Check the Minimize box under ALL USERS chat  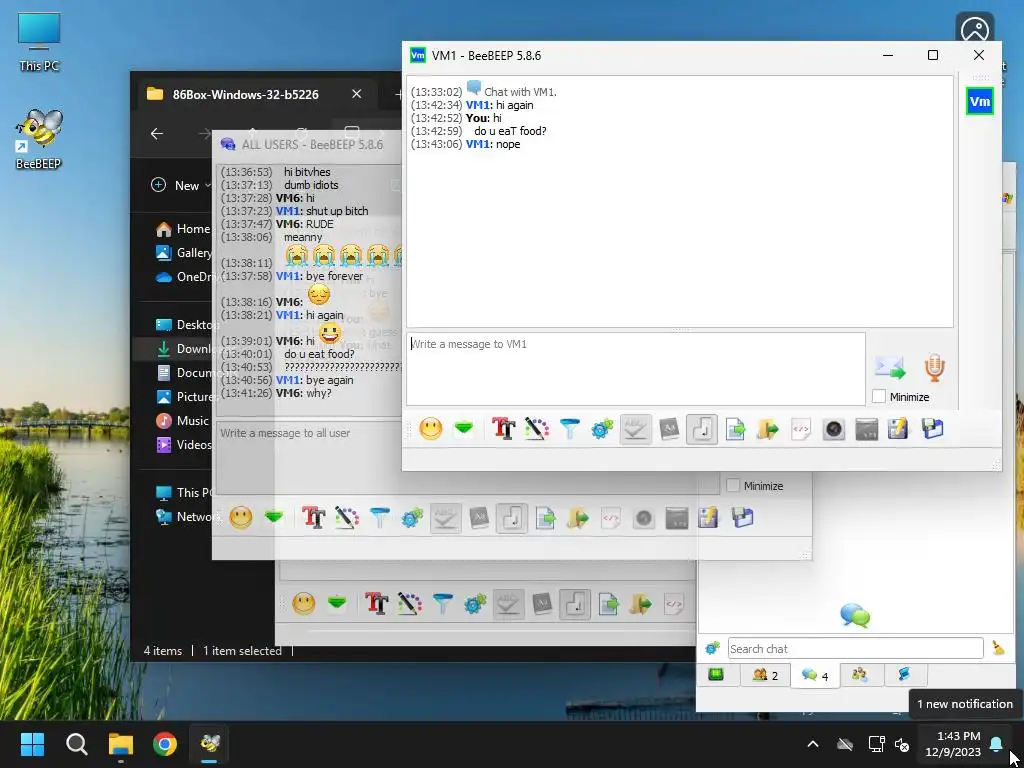[x=733, y=485]
